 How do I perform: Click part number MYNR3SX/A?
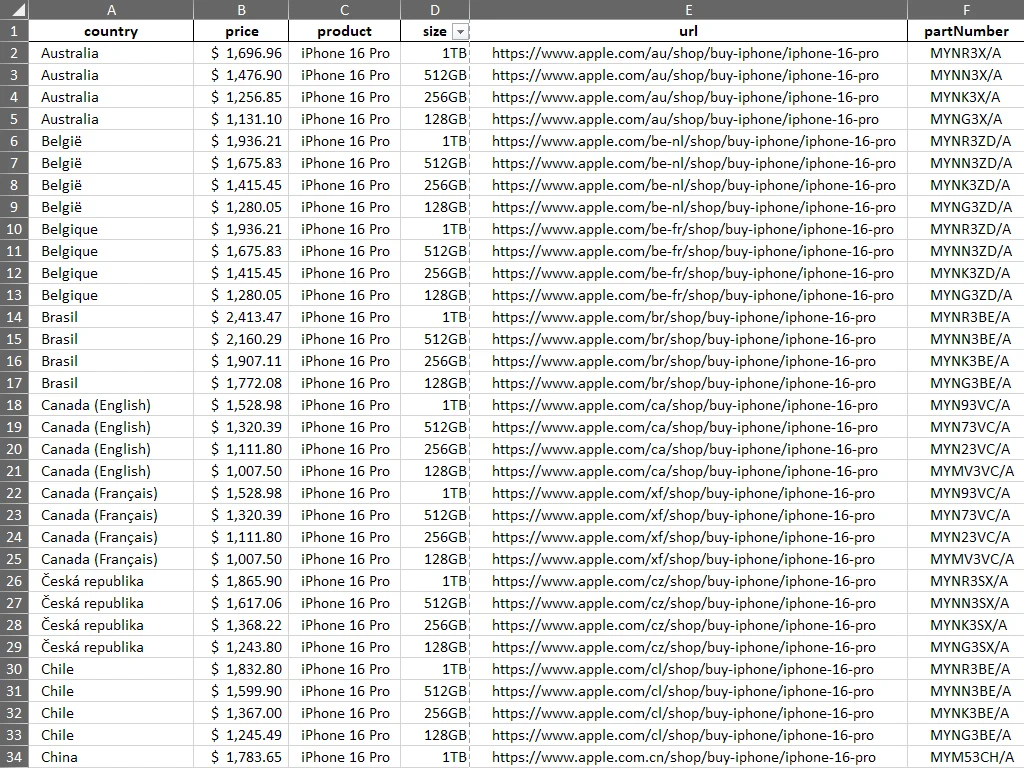[x=966, y=581]
